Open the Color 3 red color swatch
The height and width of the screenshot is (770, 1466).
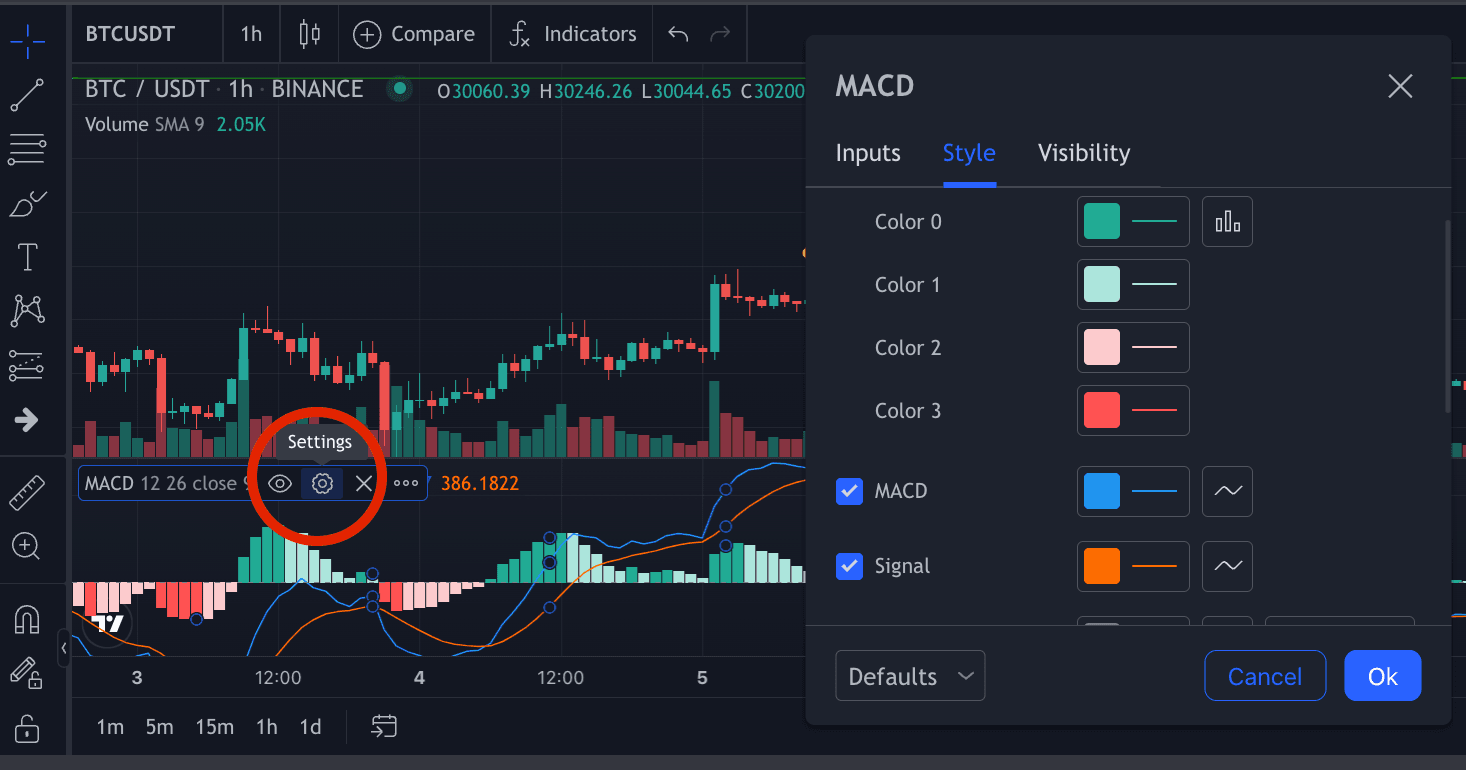tap(1102, 411)
